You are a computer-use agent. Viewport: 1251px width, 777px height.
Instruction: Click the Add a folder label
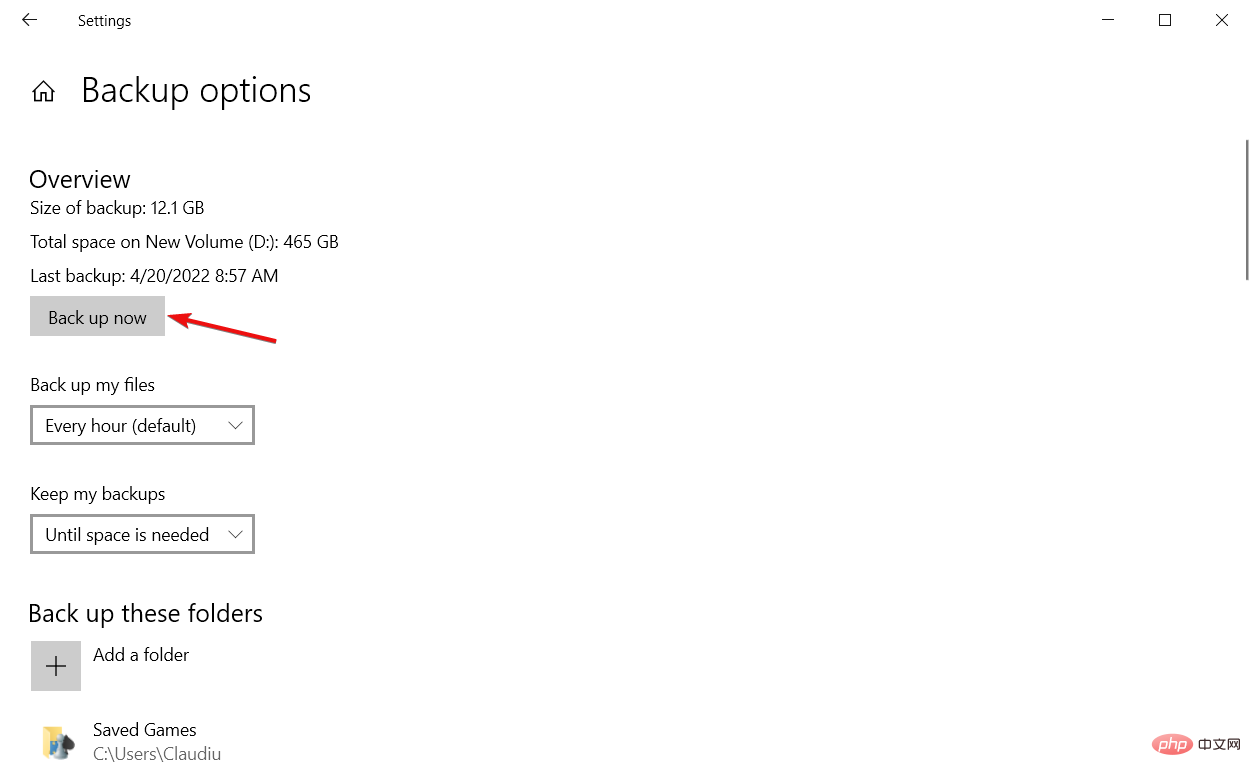coord(140,654)
